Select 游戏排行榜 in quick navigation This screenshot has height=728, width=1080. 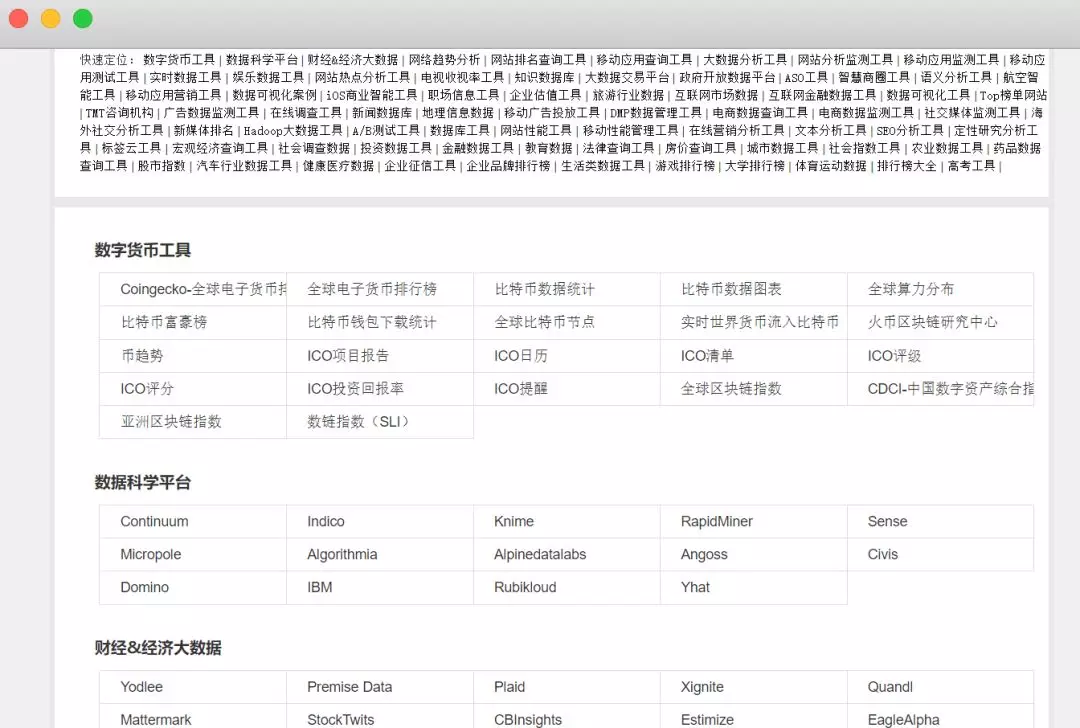click(x=685, y=166)
